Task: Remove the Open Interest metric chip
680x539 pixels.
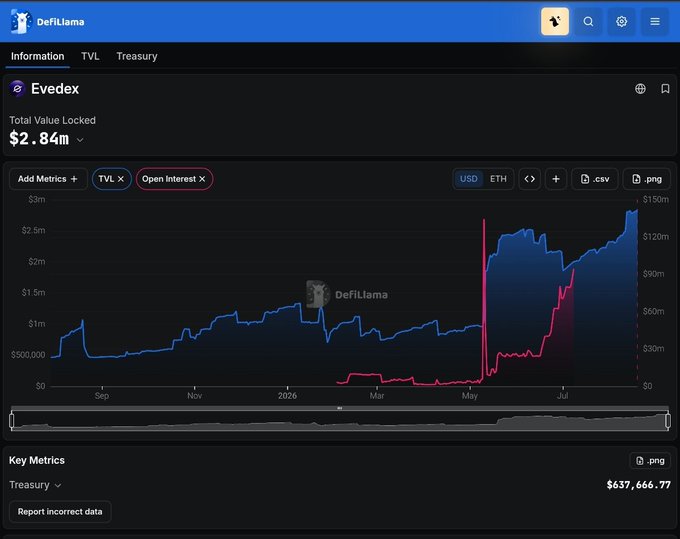Action: click(202, 179)
